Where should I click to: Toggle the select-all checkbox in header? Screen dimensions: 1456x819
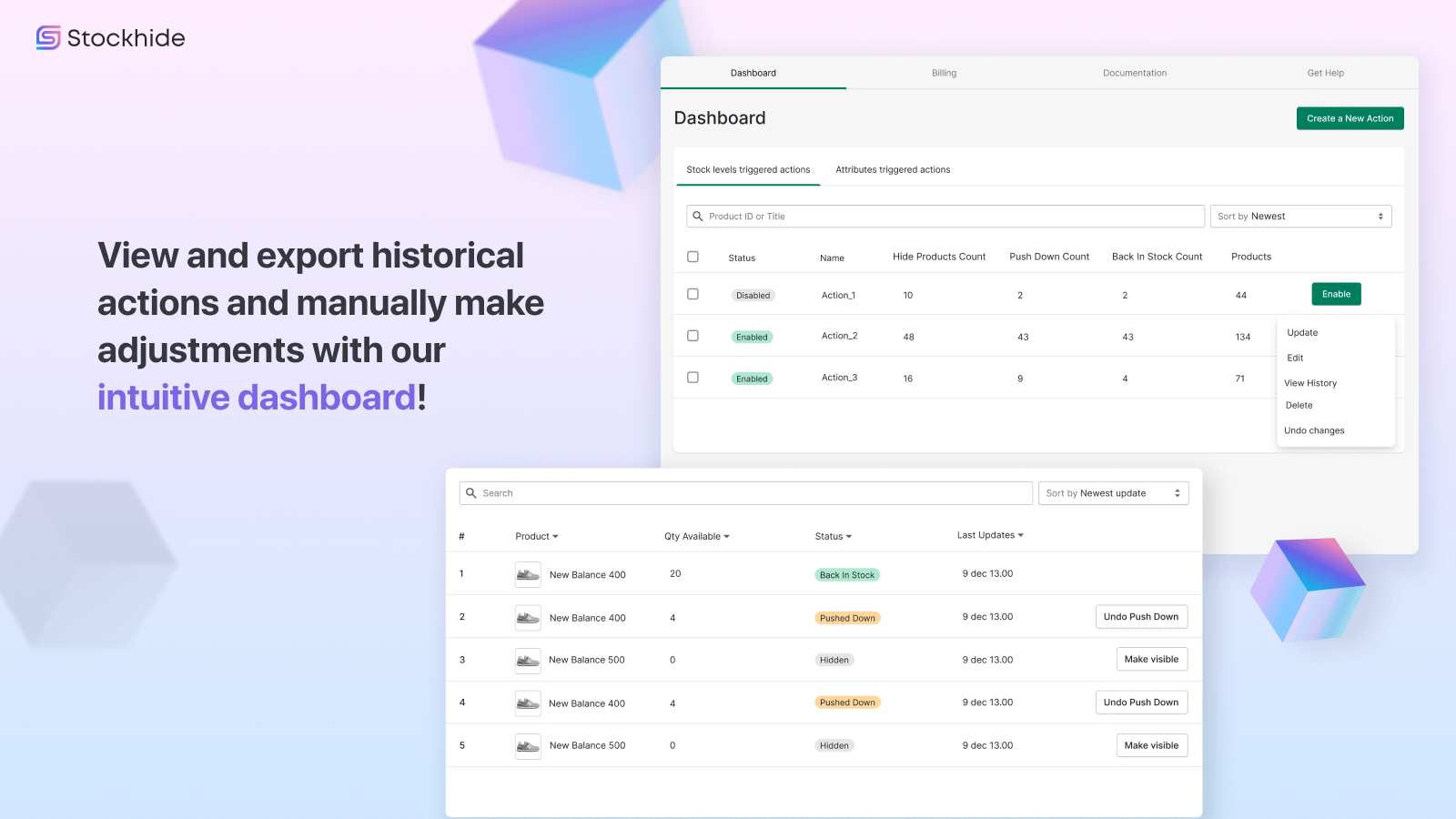(693, 257)
